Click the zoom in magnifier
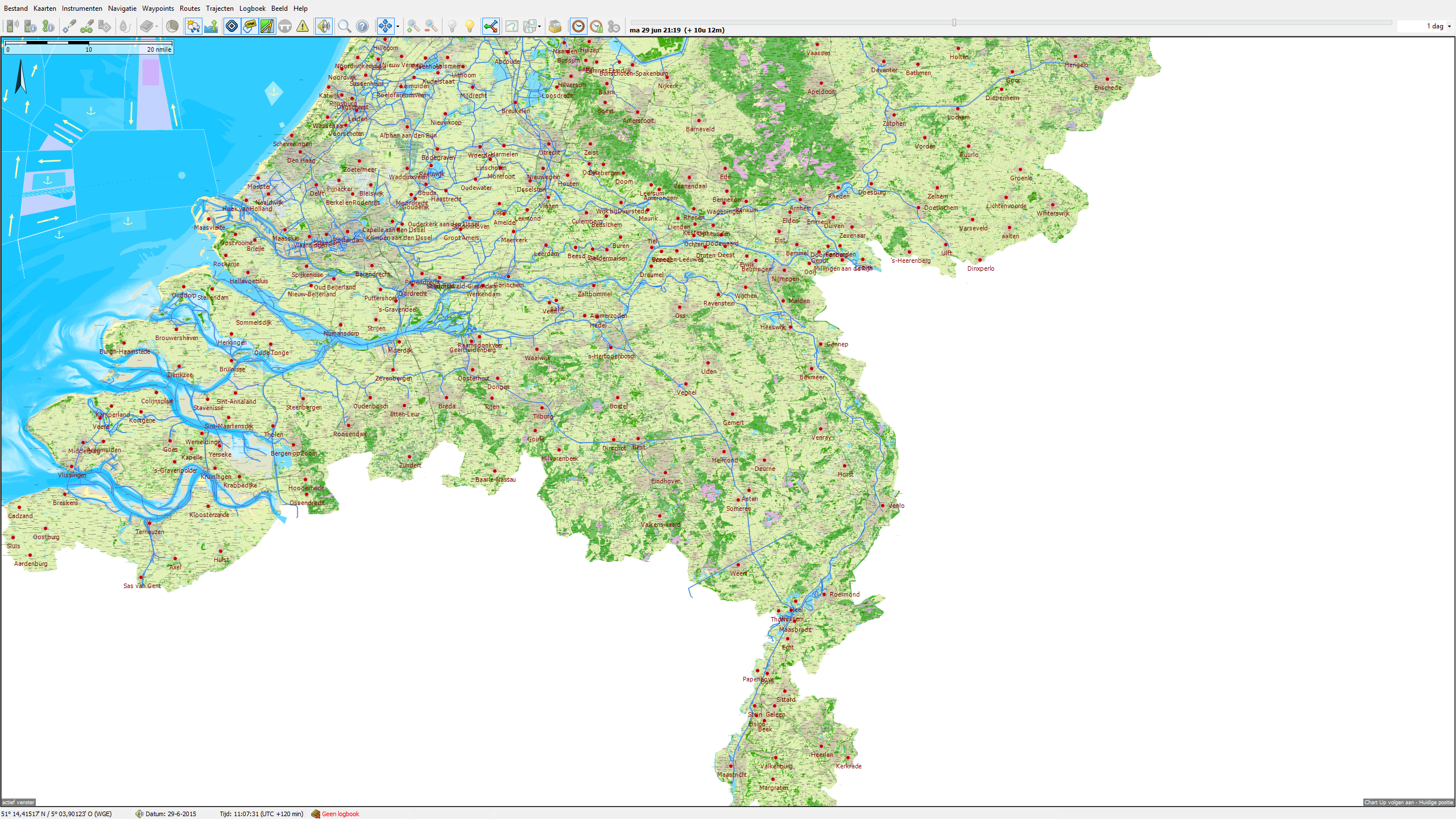The width and height of the screenshot is (1456, 819). pyautogui.click(x=413, y=26)
